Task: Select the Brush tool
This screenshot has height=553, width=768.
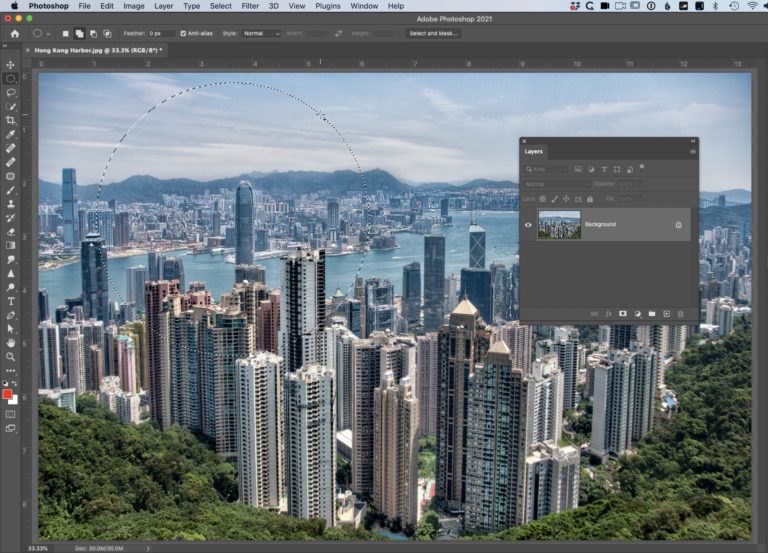Action: point(10,190)
